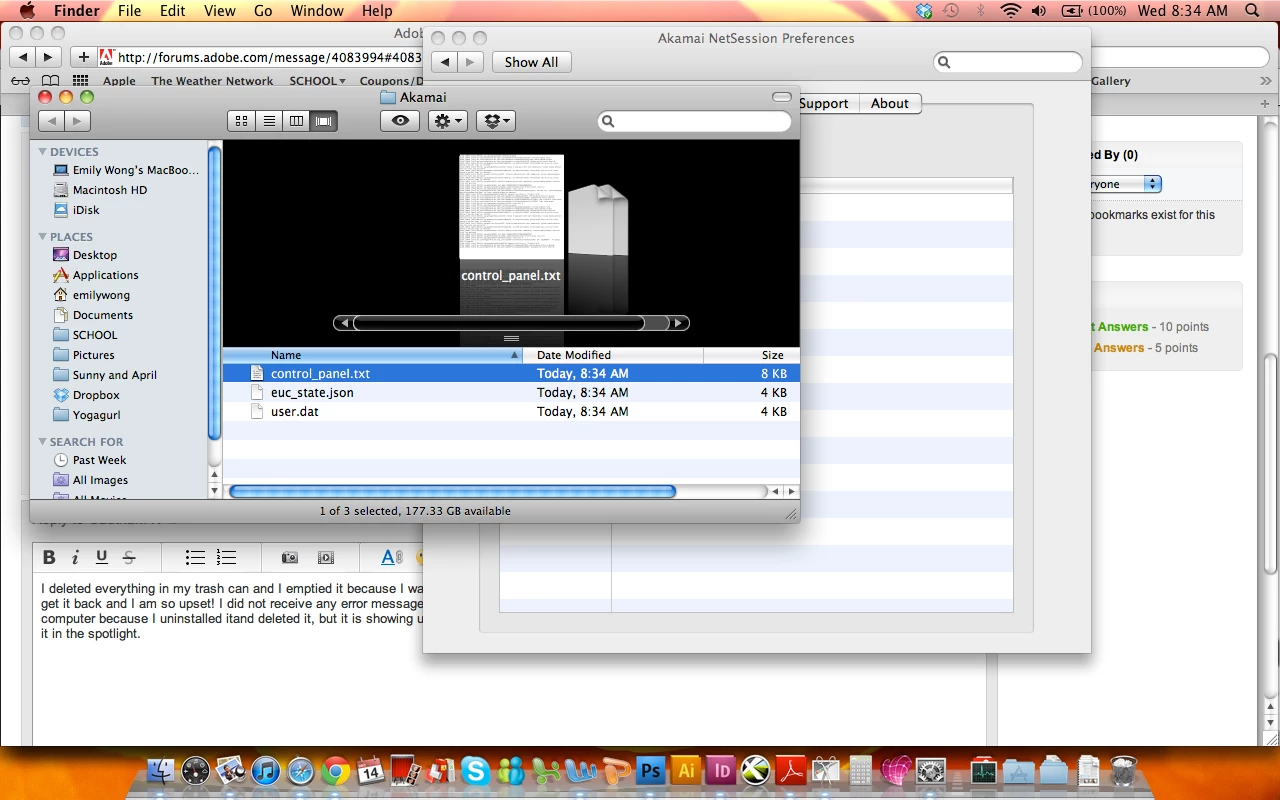
Task: Open Photoshop from the Dock
Action: point(651,771)
